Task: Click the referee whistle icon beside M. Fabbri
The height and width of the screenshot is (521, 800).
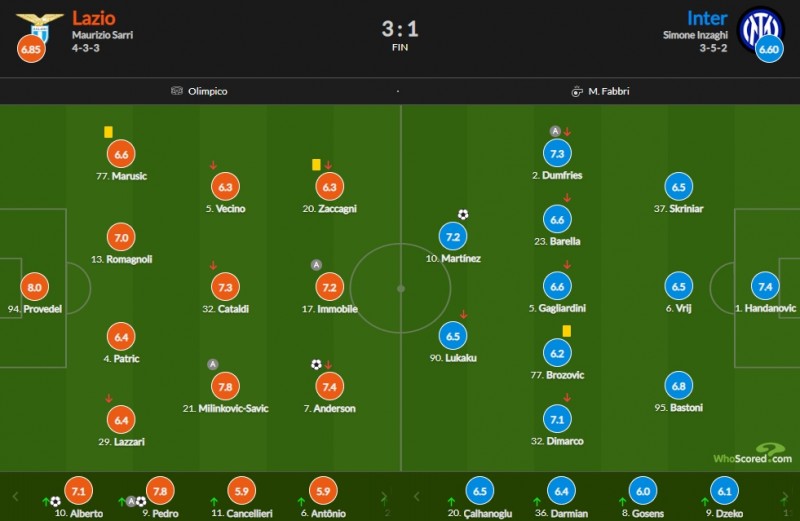Action: (x=577, y=91)
